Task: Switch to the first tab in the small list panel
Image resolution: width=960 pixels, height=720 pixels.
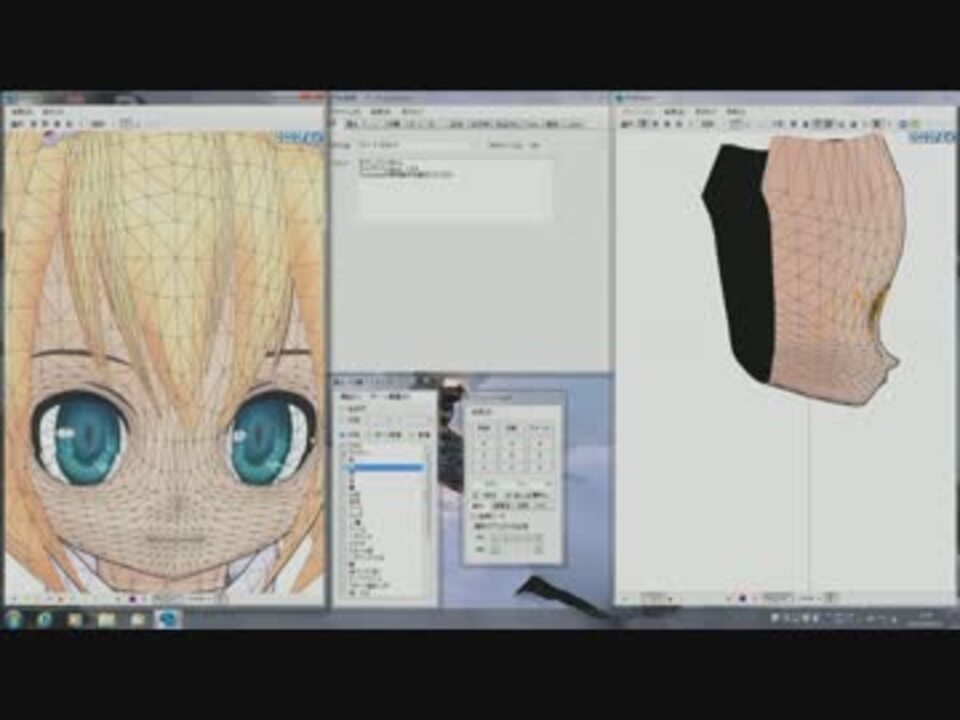Action: click(x=351, y=397)
